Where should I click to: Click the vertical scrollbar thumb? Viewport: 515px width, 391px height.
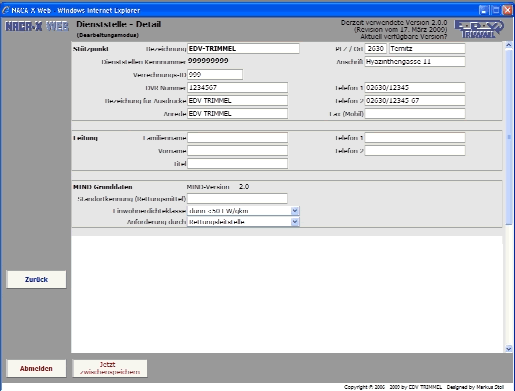[x=509, y=137]
